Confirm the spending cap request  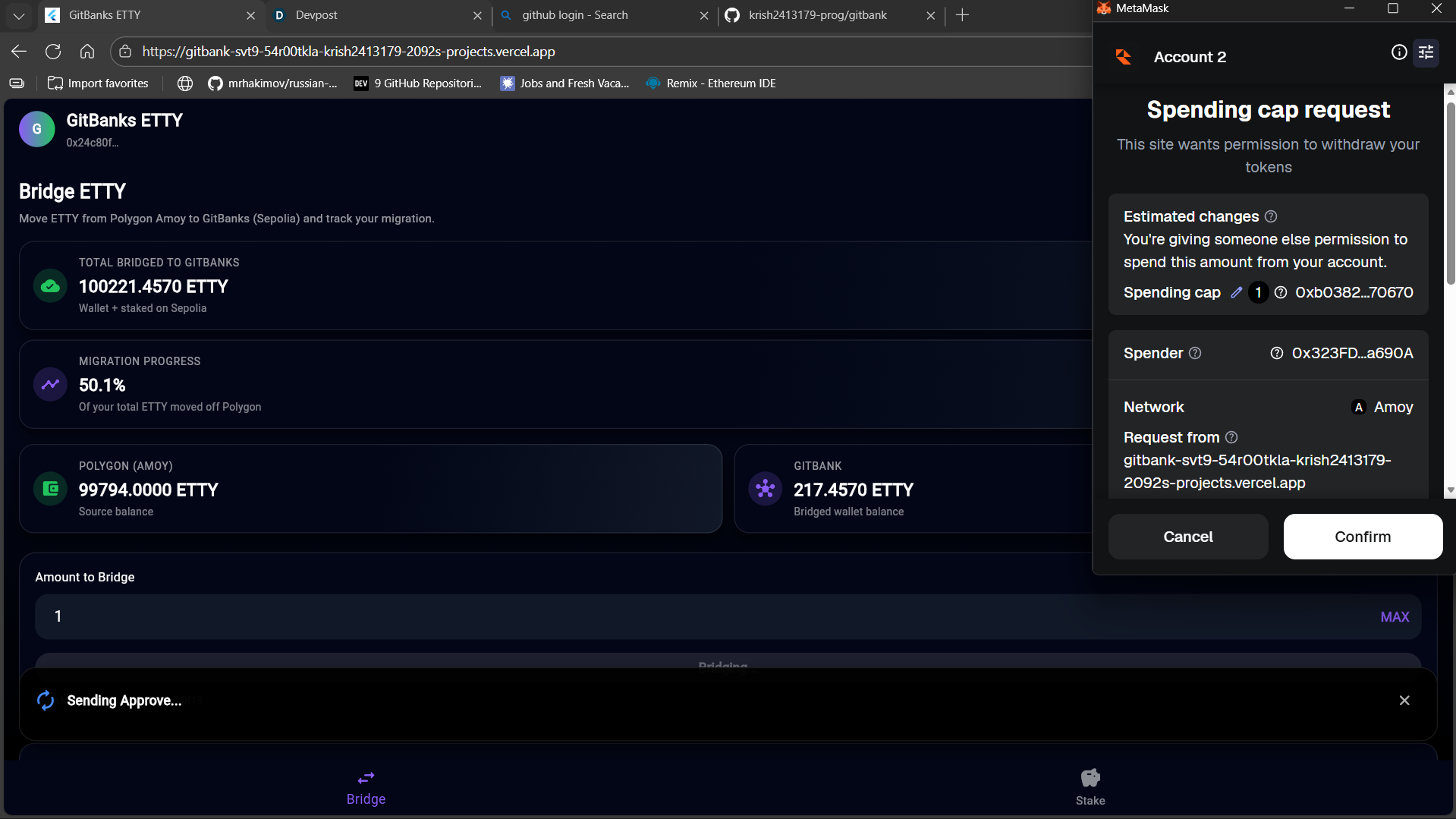pyautogui.click(x=1363, y=537)
